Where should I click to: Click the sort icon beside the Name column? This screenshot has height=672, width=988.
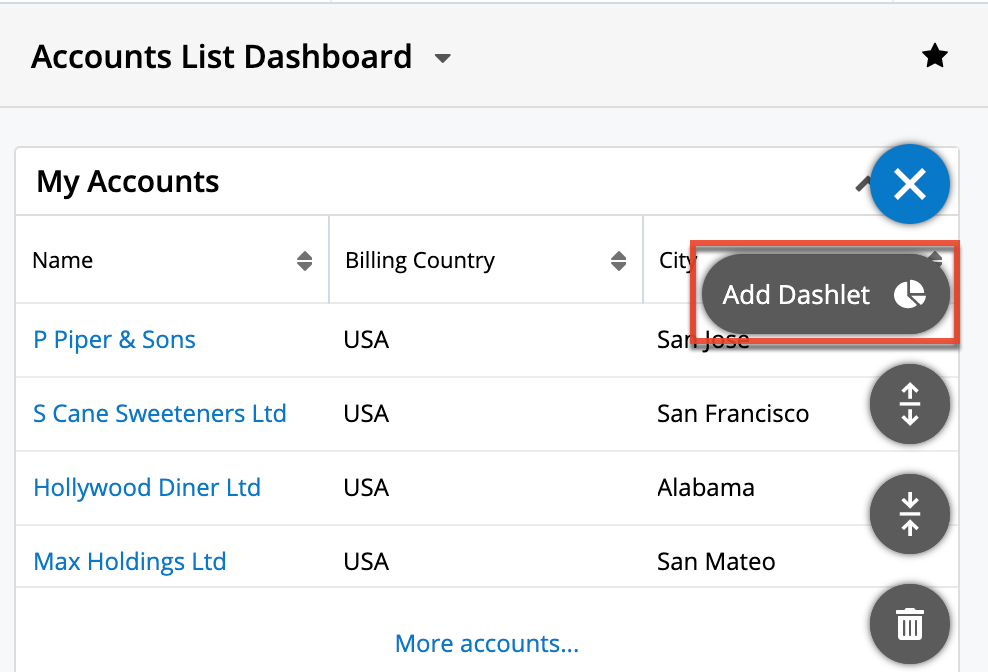click(303, 260)
